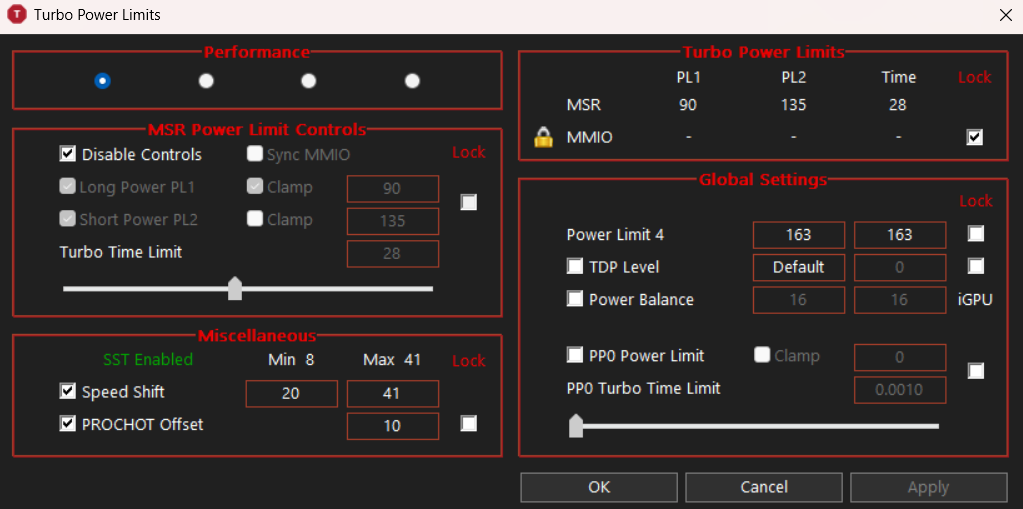Click the MMIO row label
The image size is (1023, 509).
coord(590,138)
